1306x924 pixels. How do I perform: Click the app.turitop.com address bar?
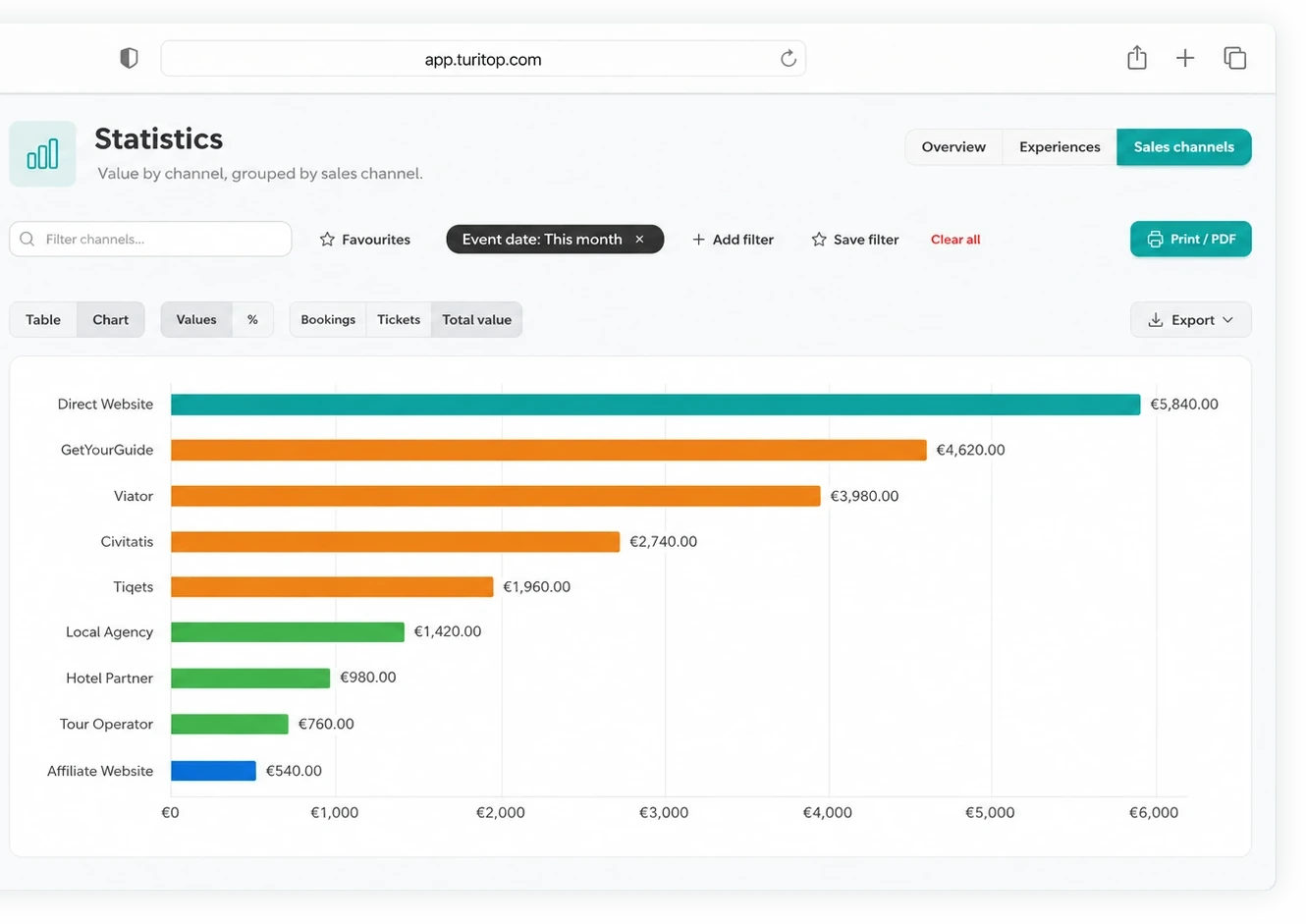coord(483,59)
